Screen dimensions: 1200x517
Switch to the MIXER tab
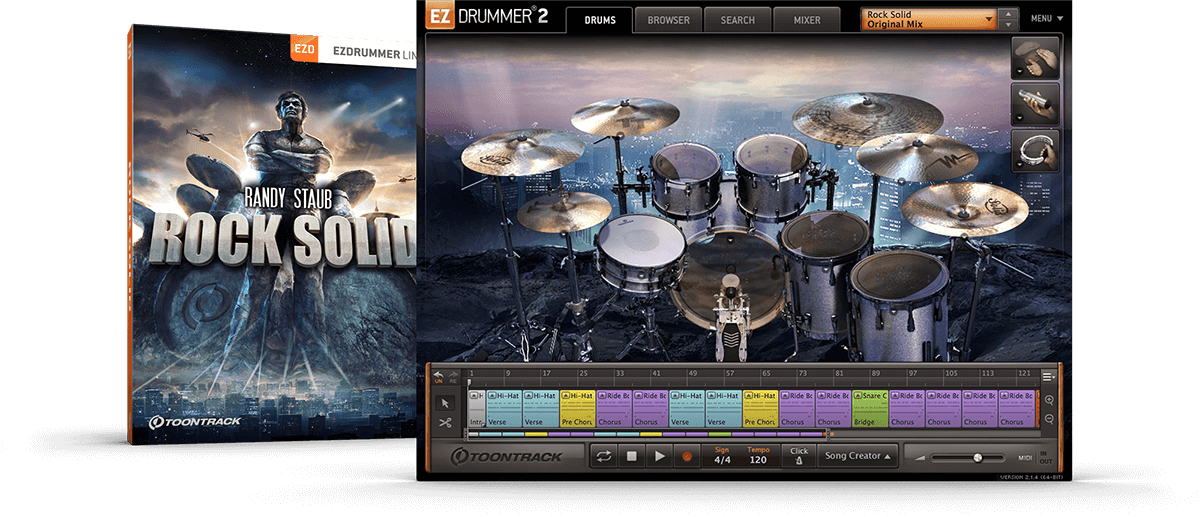click(807, 20)
